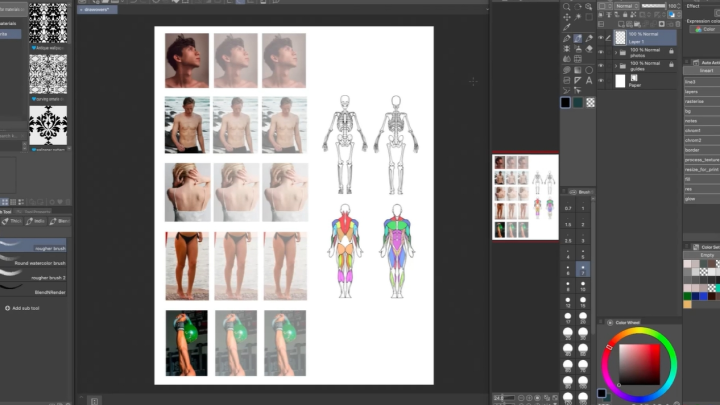Click the Navigator canvas thumbnail
Image resolution: width=720 pixels, height=405 pixels.
(525, 197)
